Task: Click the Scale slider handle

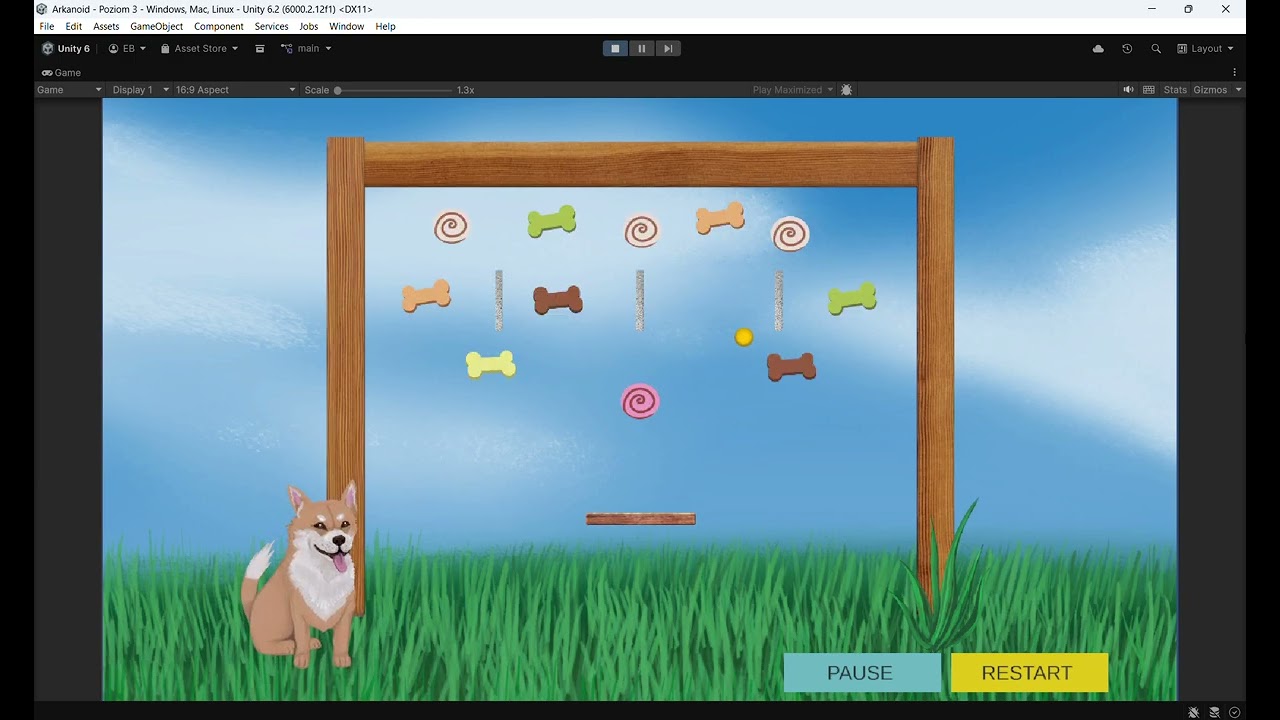Action: (x=338, y=90)
